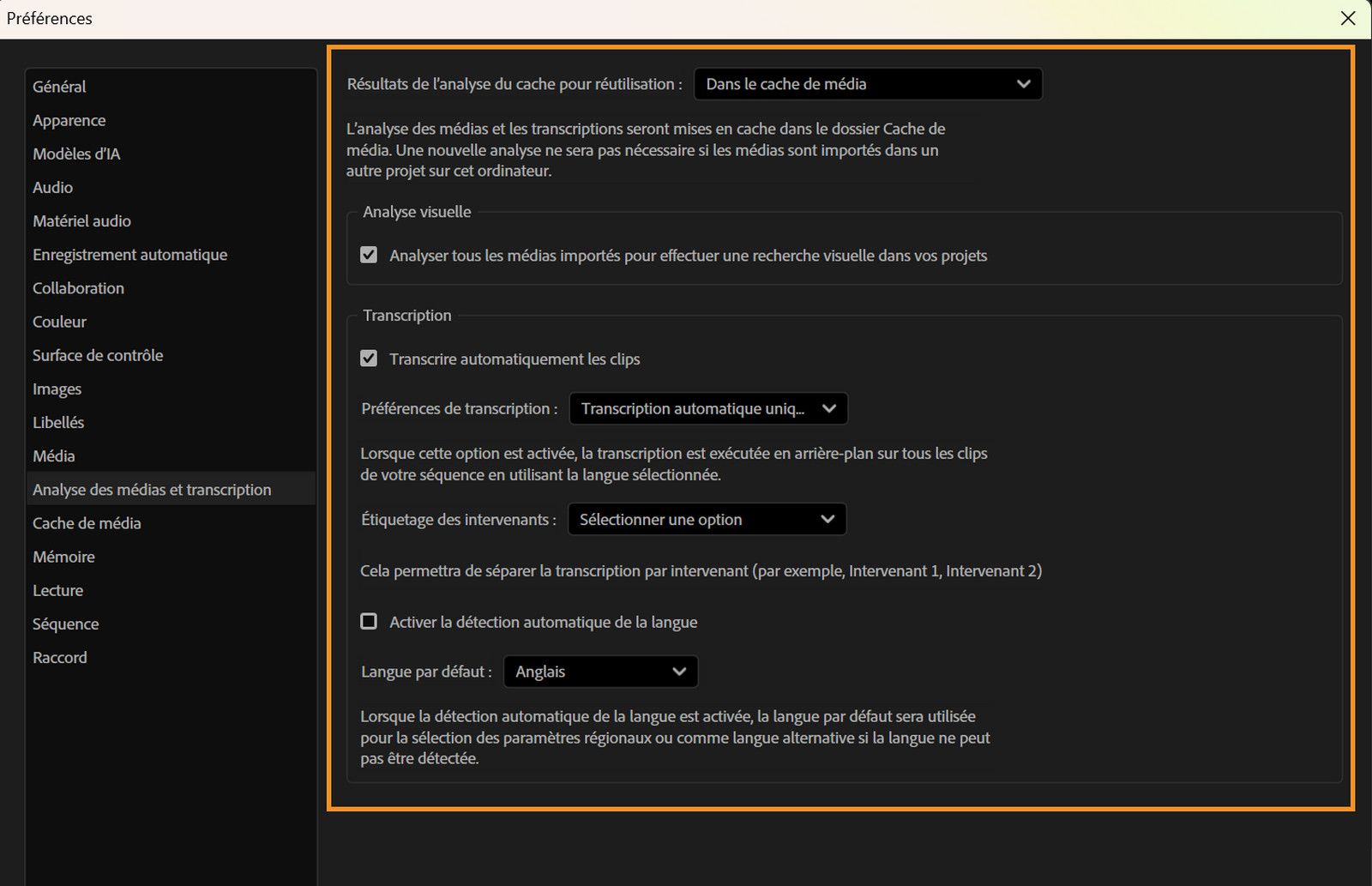Open the 'Surface de contrôle' settings
The image size is (1372, 886).
pyautogui.click(x=97, y=354)
